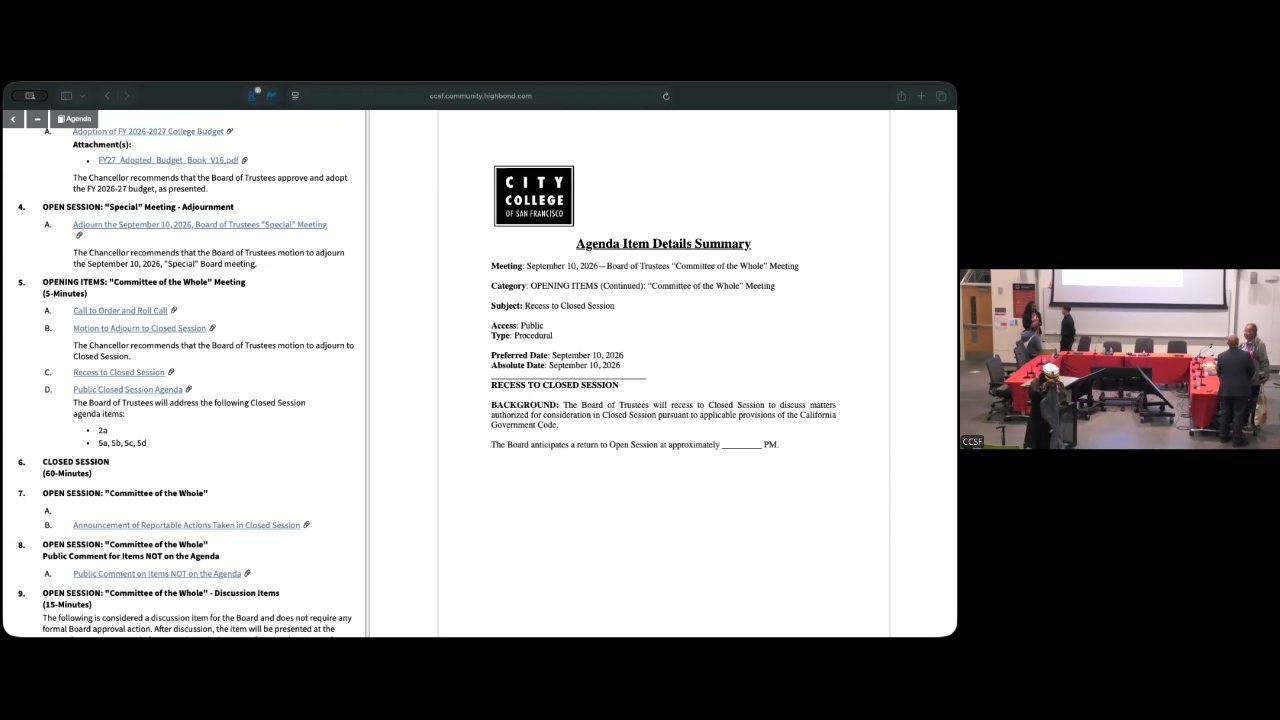Select the Agenda tab
This screenshot has height=720, width=1280.
[x=74, y=119]
